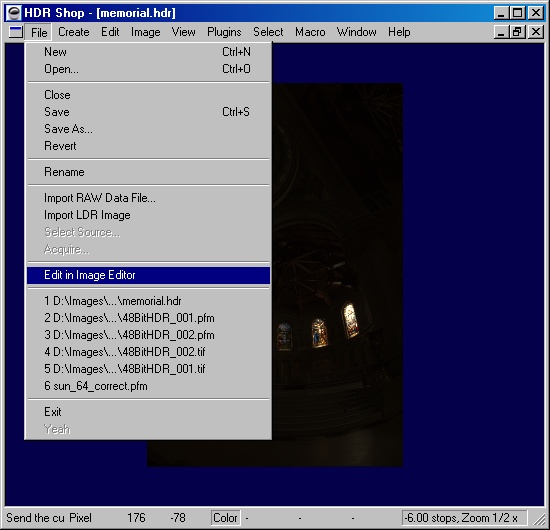
Task: Minimize the inner document window
Action: (x=502, y=32)
